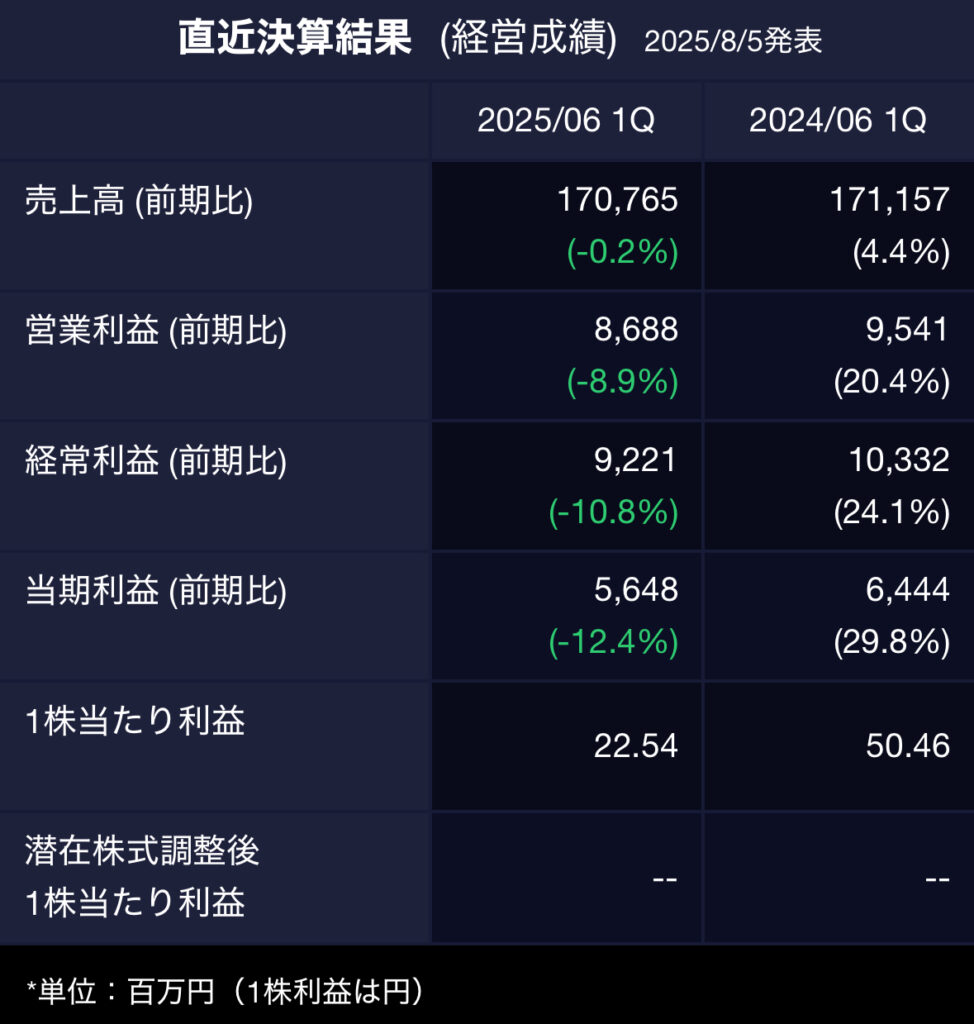Image resolution: width=974 pixels, height=1024 pixels.
Task: Click the 1株当たり利益 row label without 潜在株式
Action: click(x=135, y=722)
